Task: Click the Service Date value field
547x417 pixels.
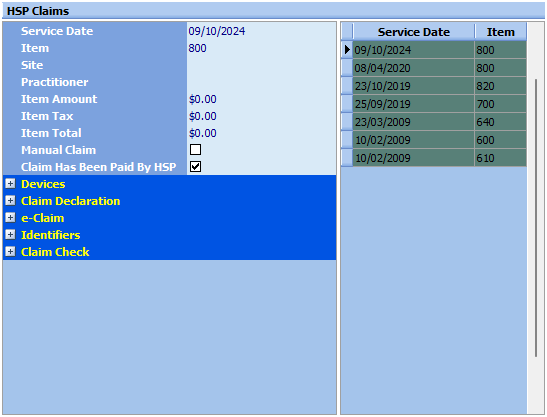Action: tap(261, 31)
